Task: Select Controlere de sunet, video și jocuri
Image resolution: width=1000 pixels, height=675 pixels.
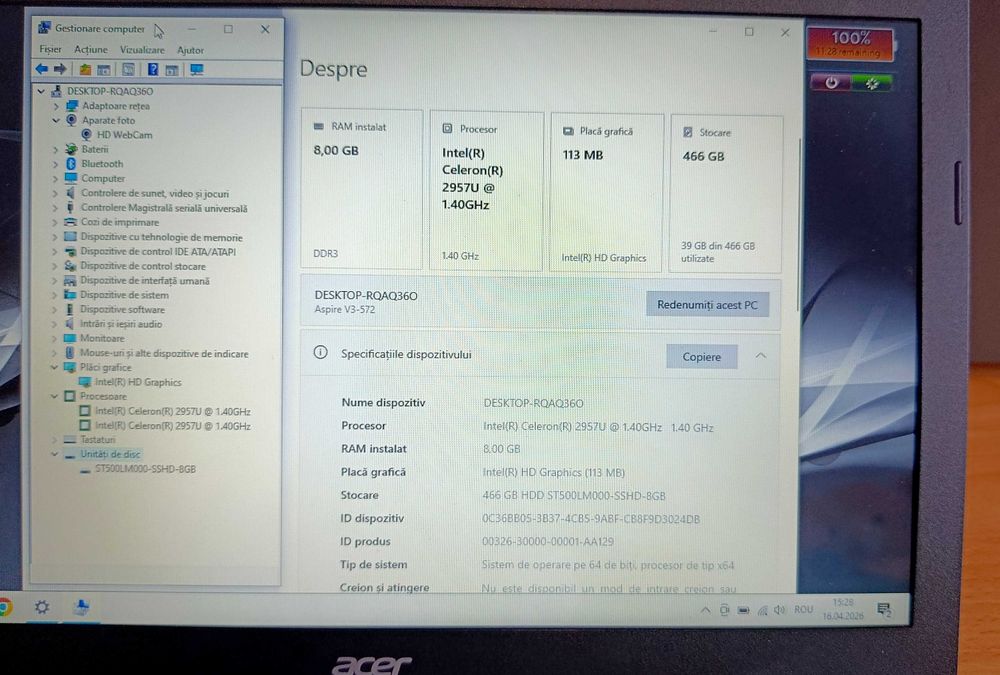Action: pyautogui.click(x=155, y=193)
